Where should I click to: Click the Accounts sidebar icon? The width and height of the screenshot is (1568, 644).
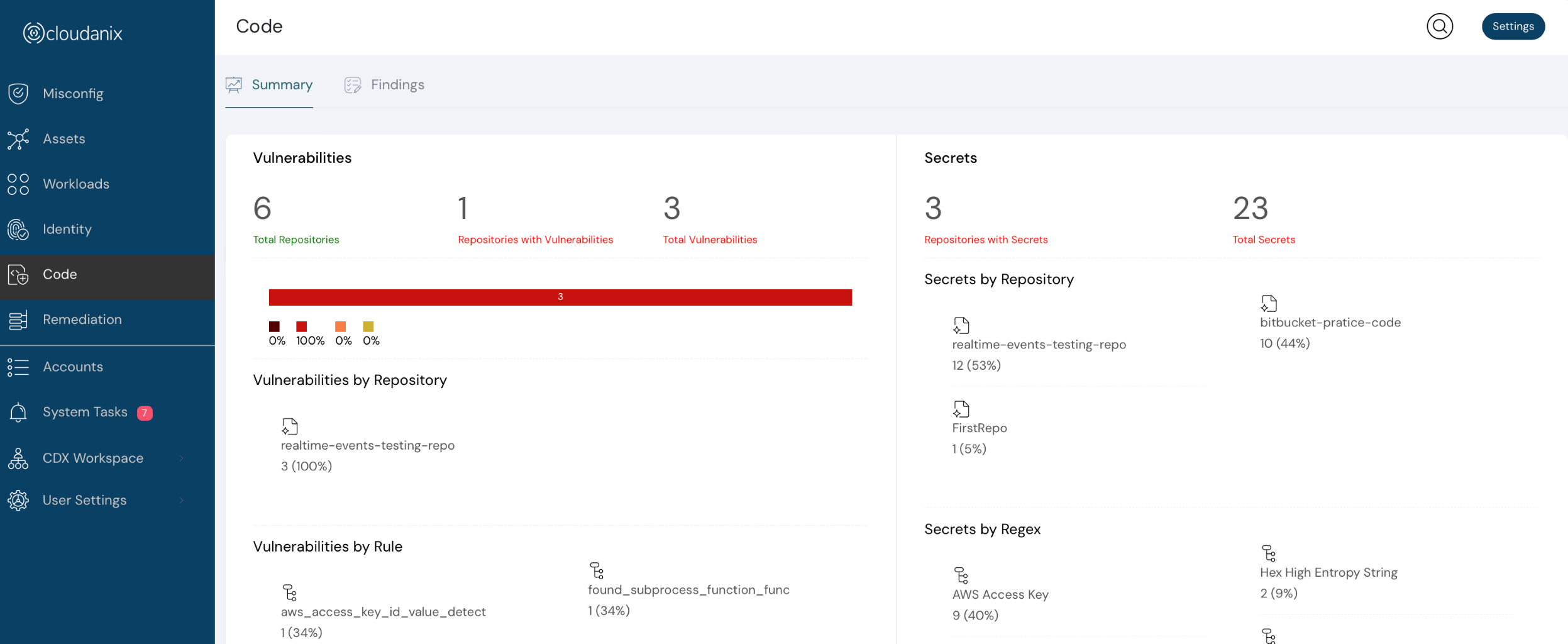coord(18,366)
